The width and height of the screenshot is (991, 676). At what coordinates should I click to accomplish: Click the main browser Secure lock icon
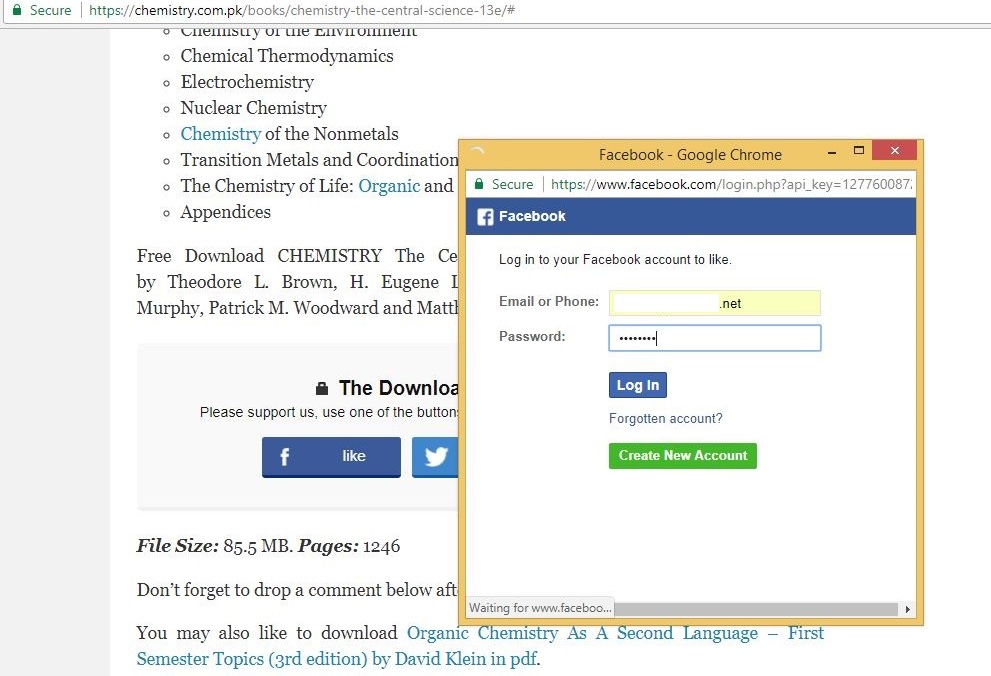click(x=16, y=10)
